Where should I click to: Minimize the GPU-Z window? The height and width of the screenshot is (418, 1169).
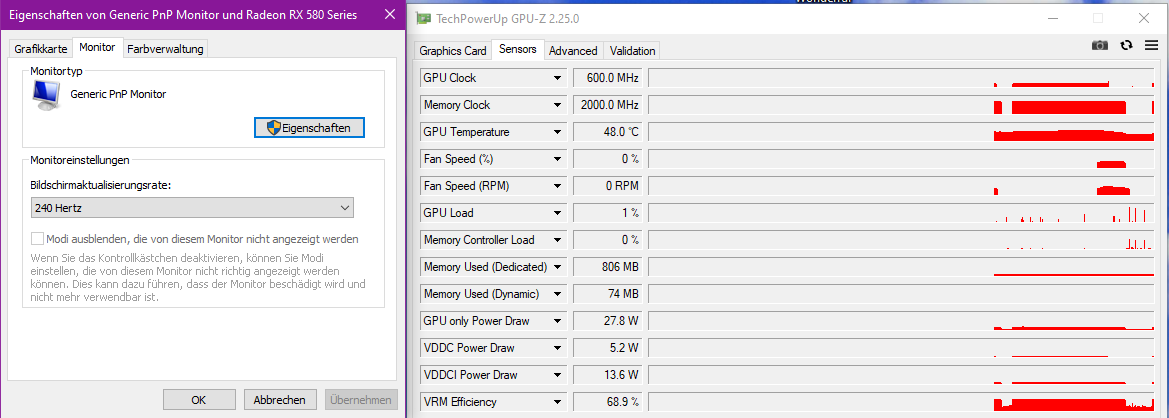(1053, 18)
